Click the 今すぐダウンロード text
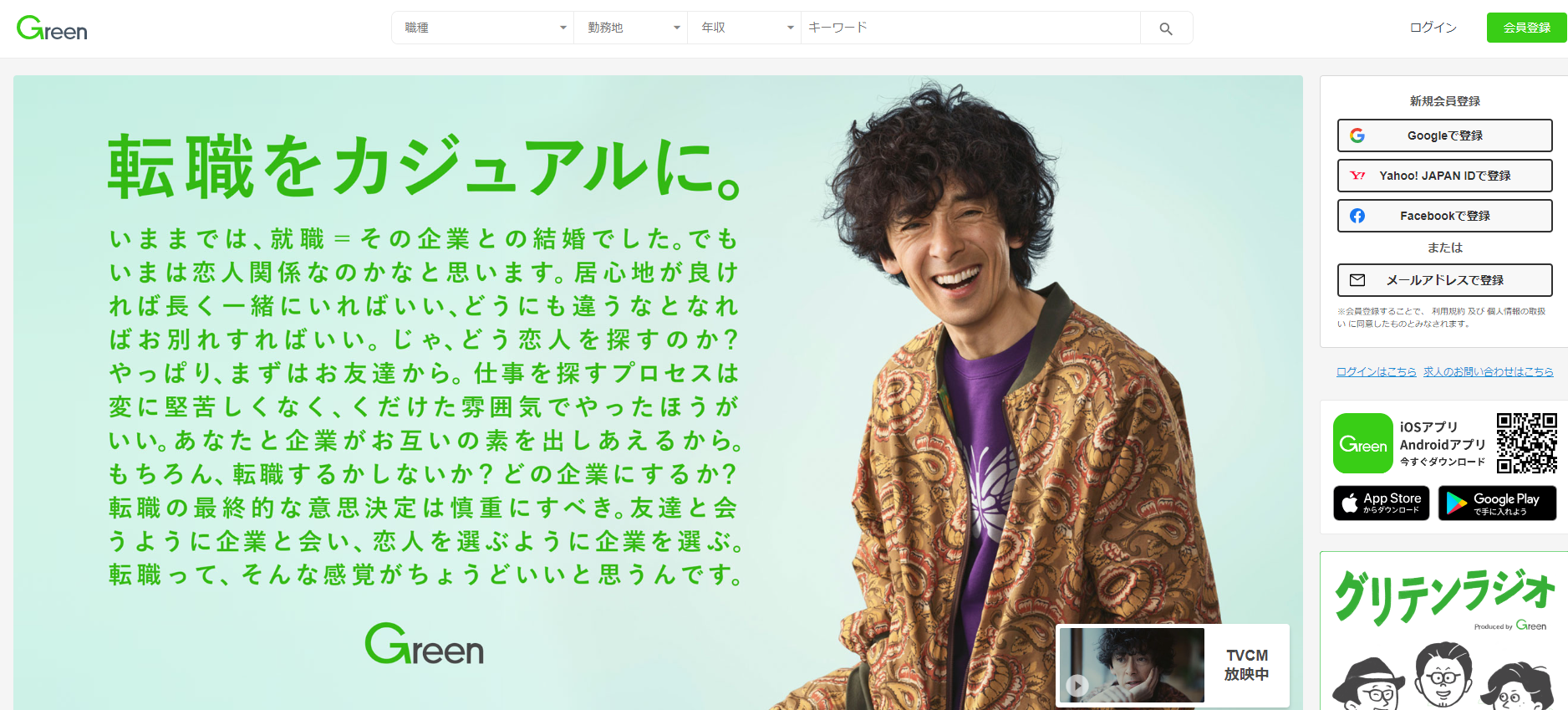Viewport: 1568px width, 710px height. point(1443,462)
